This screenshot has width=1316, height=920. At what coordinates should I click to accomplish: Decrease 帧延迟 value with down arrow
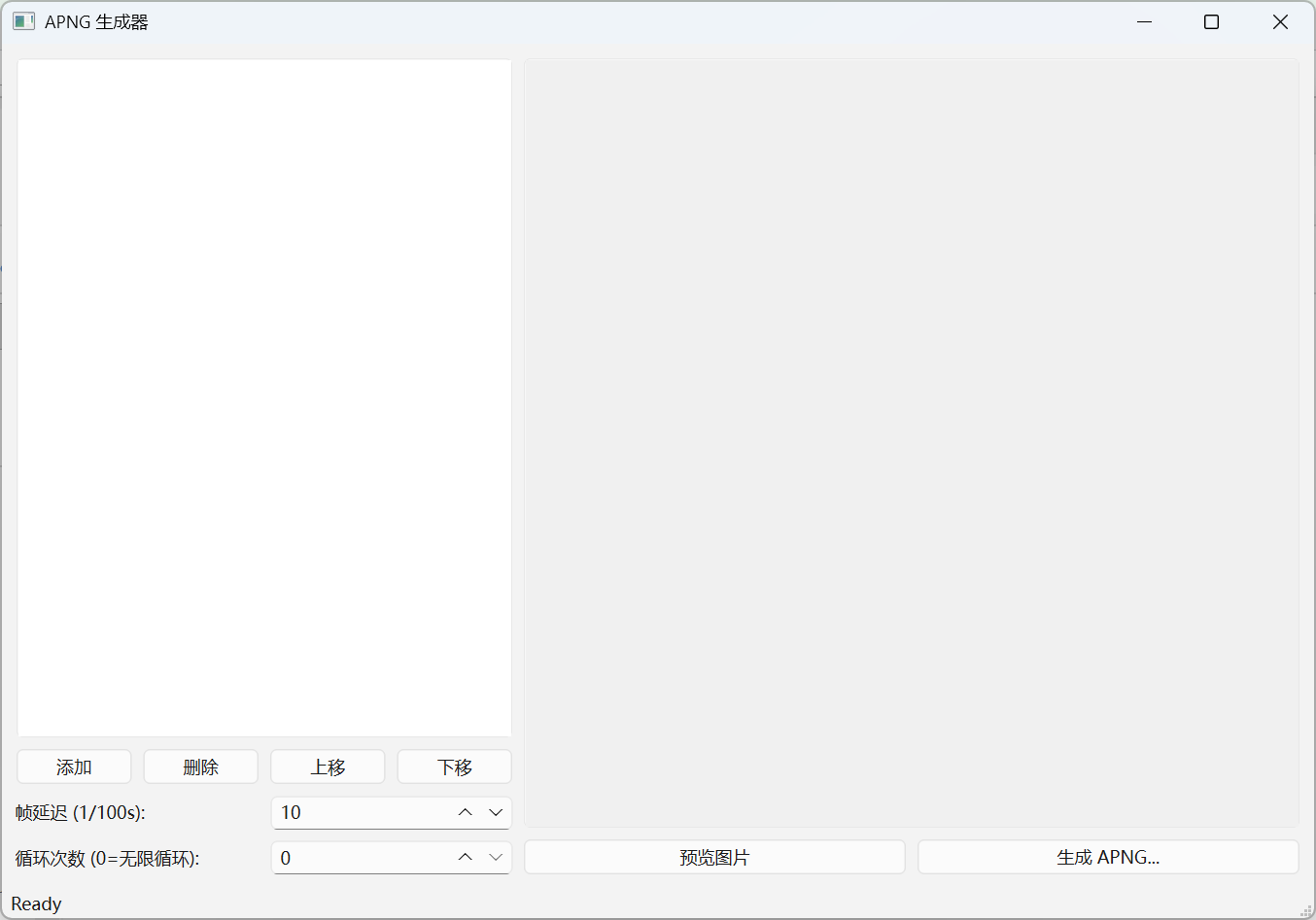pos(496,812)
